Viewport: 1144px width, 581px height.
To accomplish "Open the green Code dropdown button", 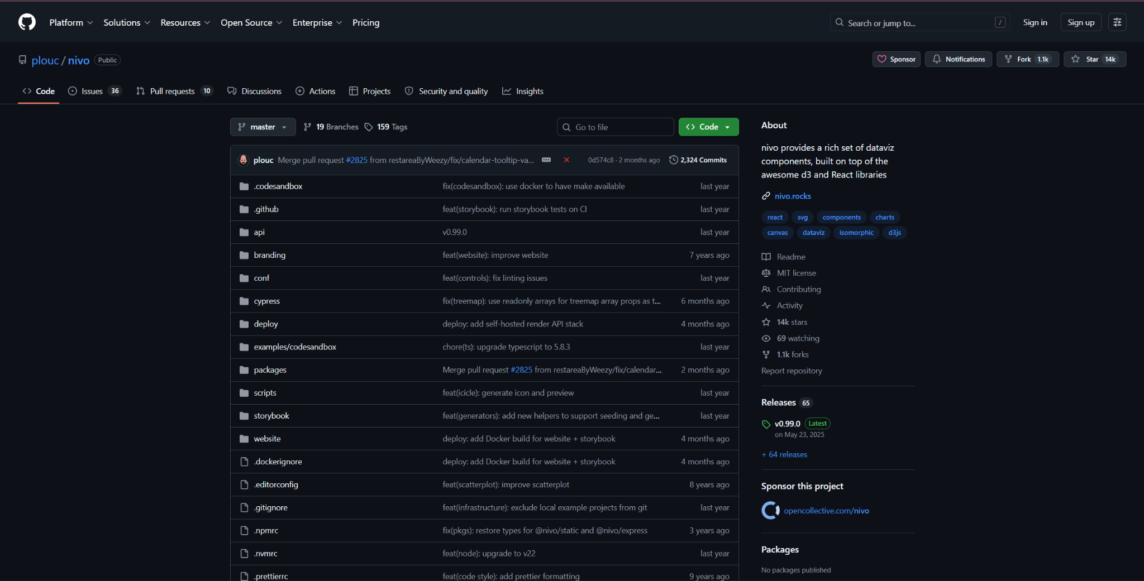I will (x=708, y=127).
